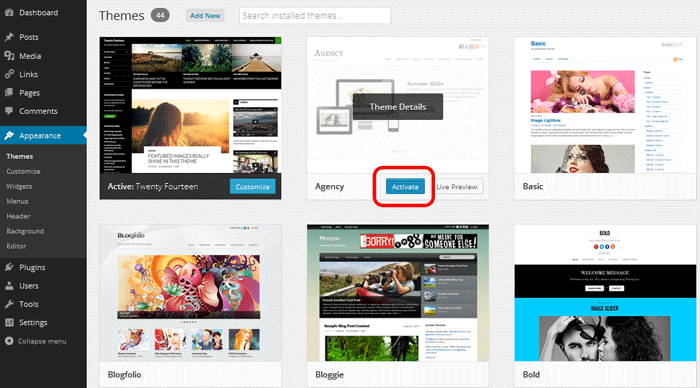The width and height of the screenshot is (700, 388).
Task: Go to the Widgets submenu item
Action: click(x=19, y=186)
